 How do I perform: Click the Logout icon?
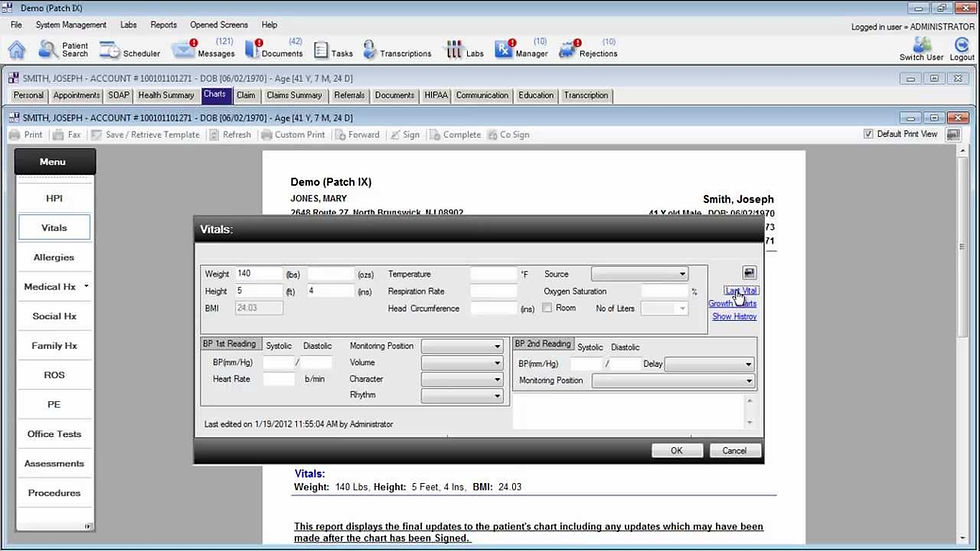pos(961,49)
